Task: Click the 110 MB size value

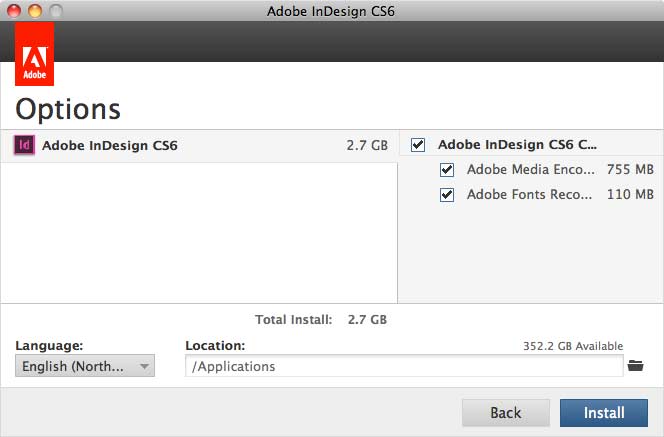Action: click(x=630, y=194)
